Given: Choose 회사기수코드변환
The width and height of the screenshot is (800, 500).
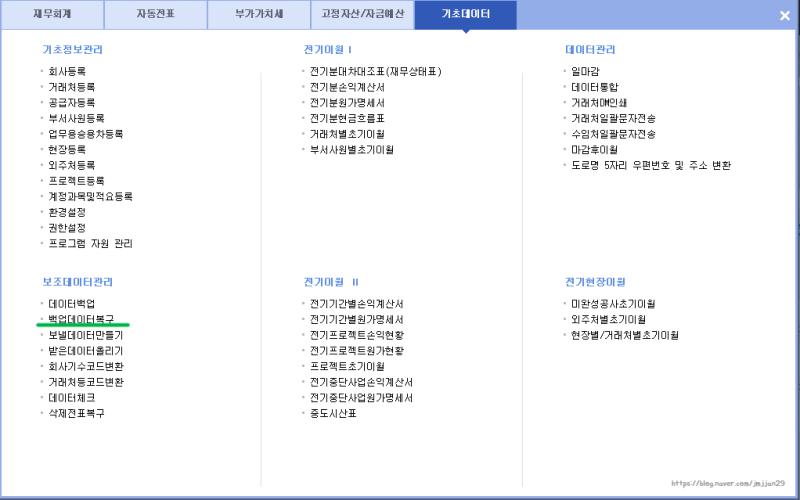Looking at the screenshot, I should click(x=86, y=366).
